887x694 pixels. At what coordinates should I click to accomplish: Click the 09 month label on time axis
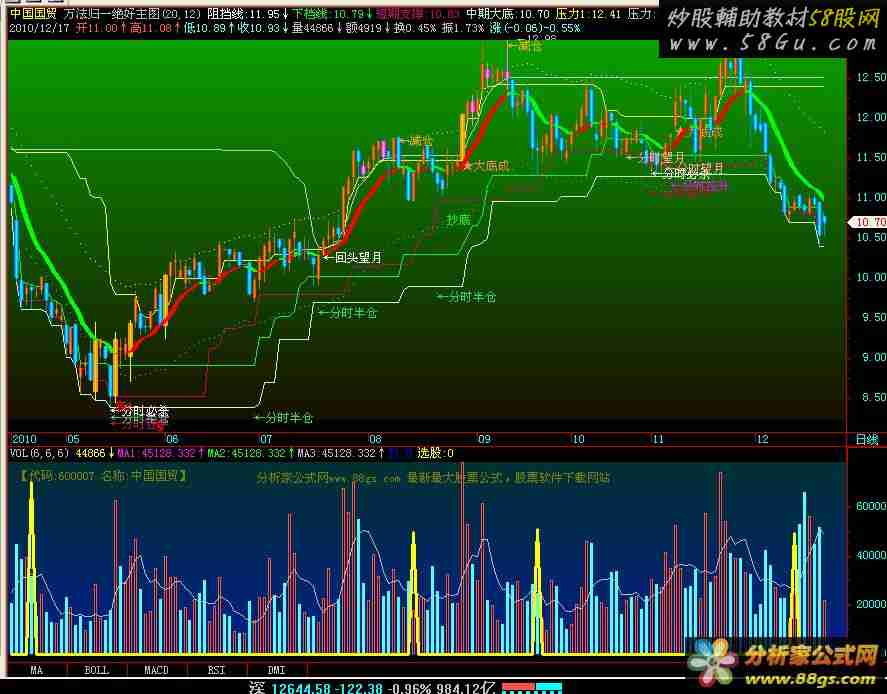point(484,439)
